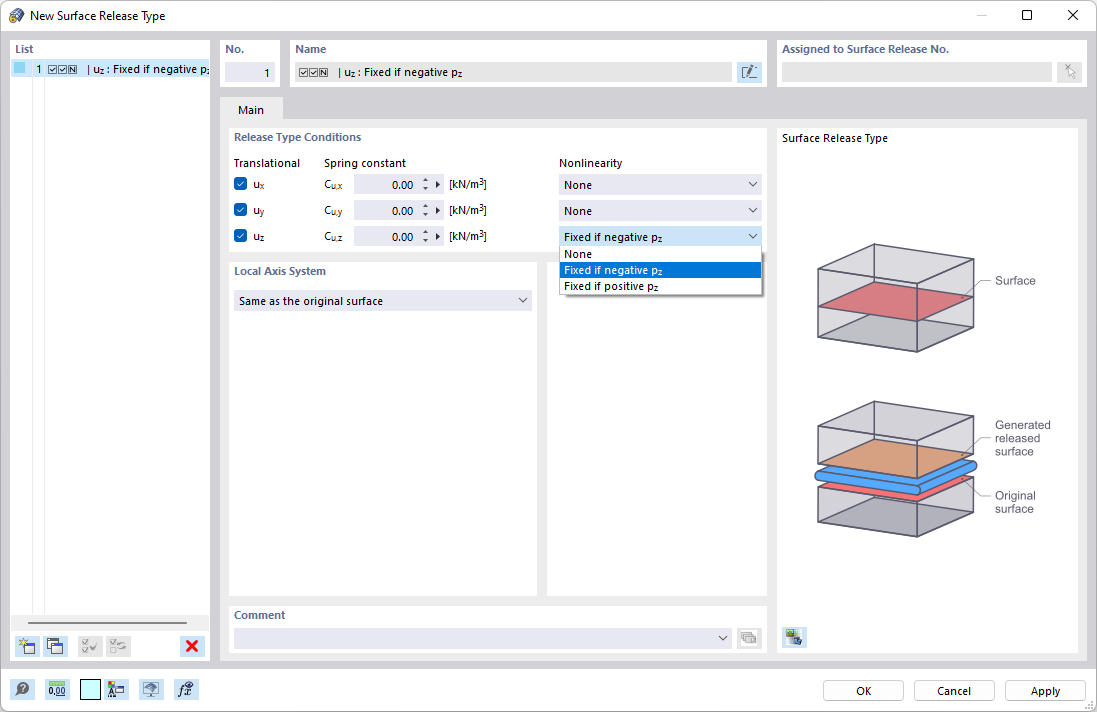
Task: Click the new item icon below List
Action: point(27,646)
